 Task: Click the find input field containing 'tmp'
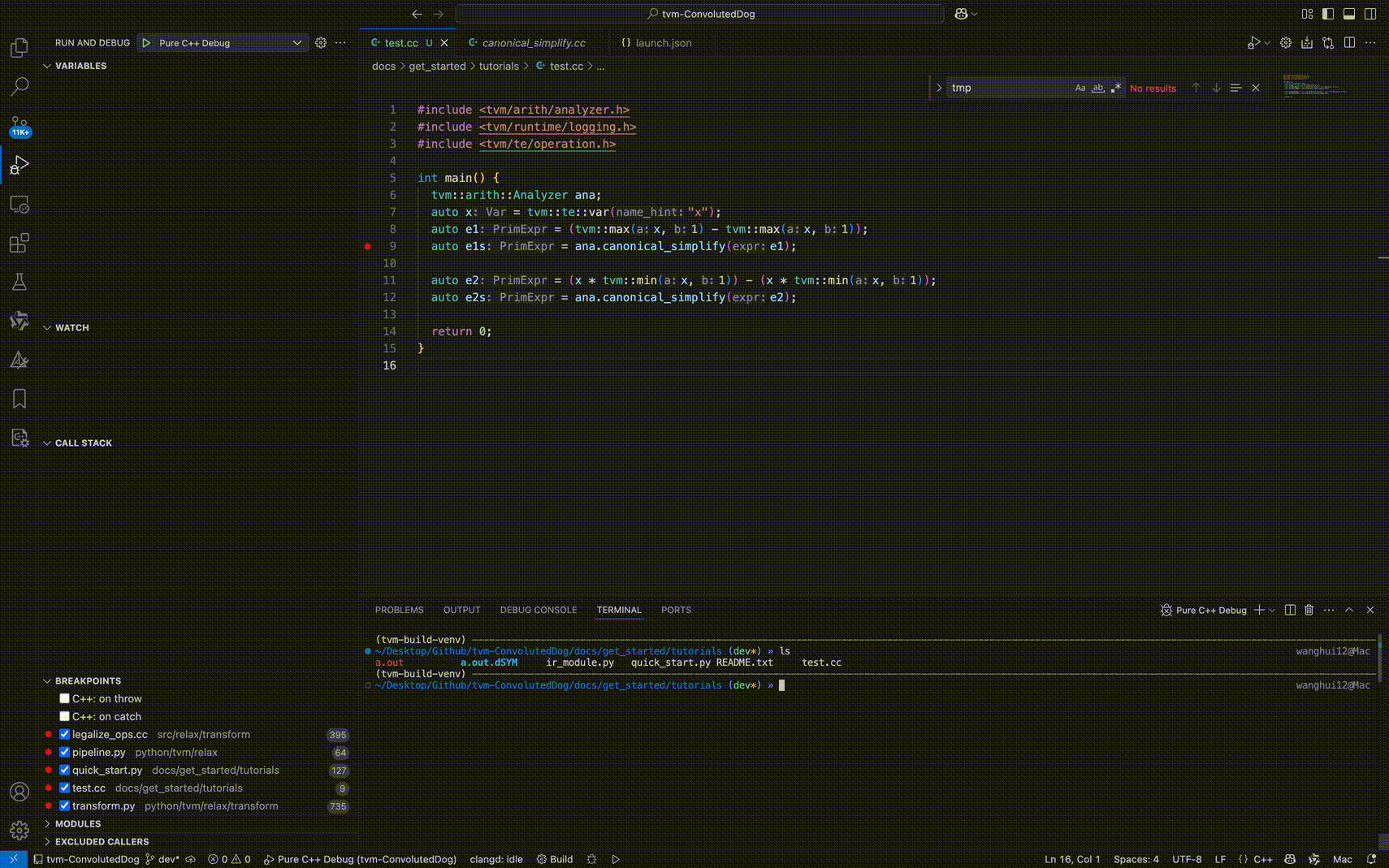(x=1007, y=88)
